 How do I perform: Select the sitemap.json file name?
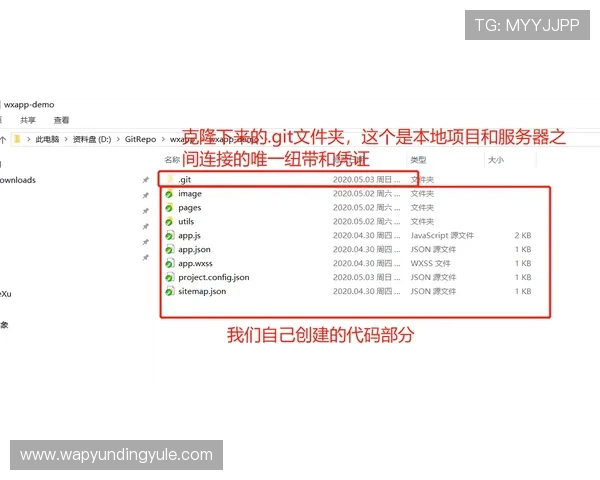coord(202,291)
